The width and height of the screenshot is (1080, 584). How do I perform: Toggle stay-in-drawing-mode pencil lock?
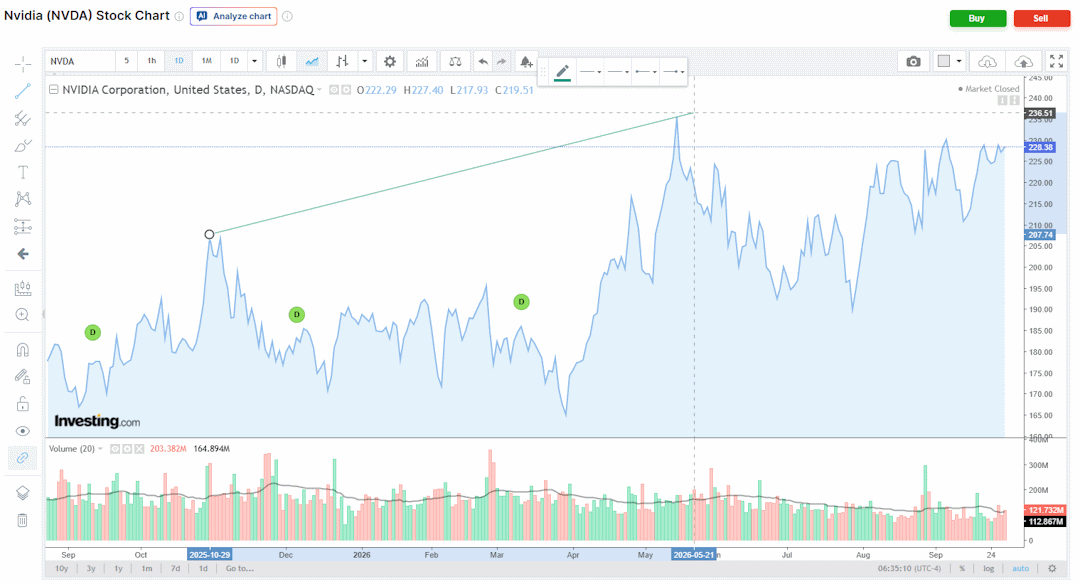23,377
